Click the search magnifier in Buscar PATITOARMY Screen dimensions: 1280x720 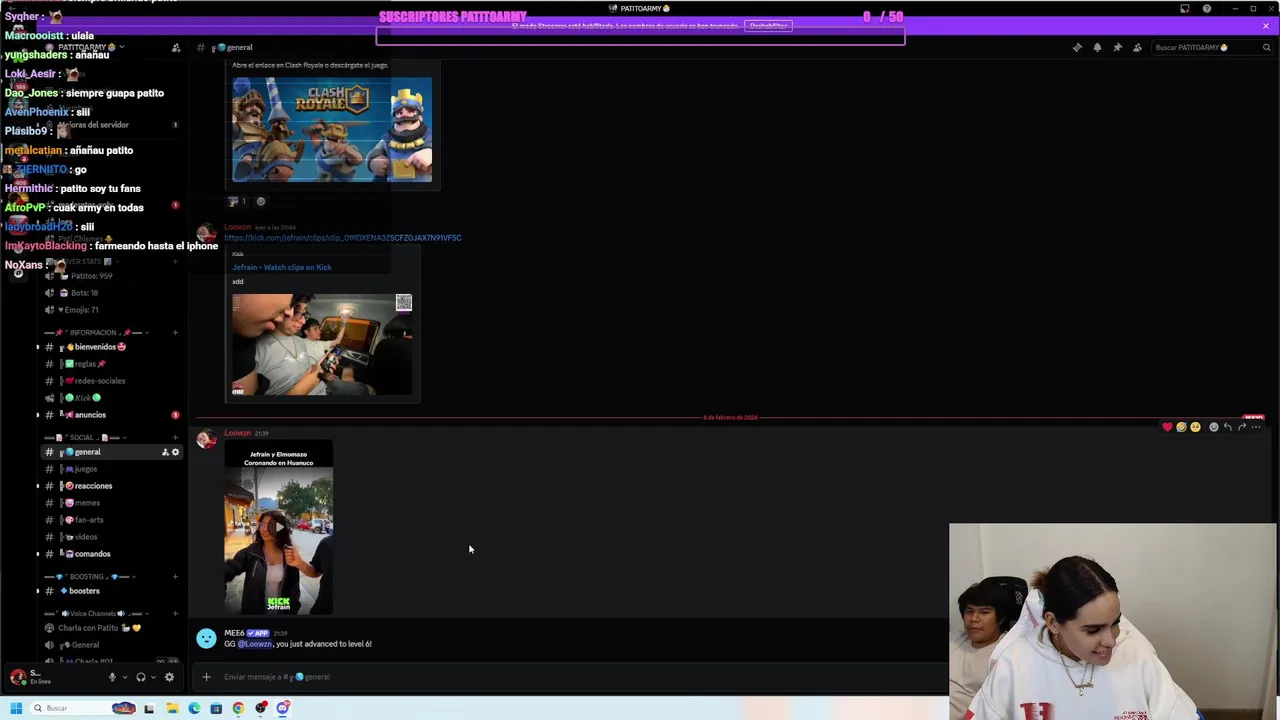pyautogui.click(x=1266, y=47)
